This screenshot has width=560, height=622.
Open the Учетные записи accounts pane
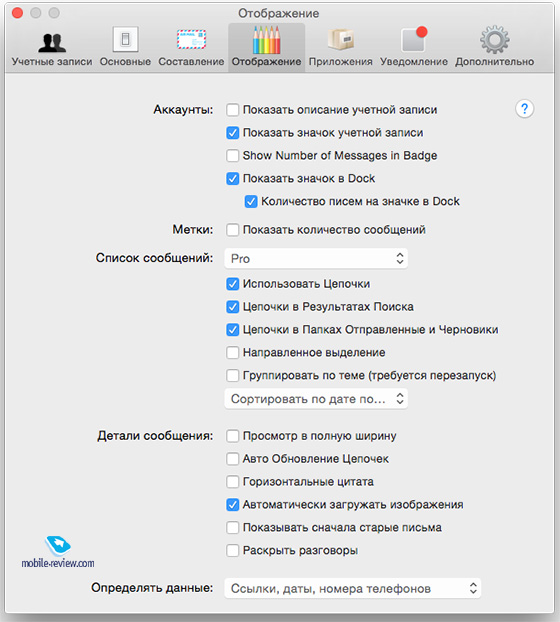(x=52, y=47)
